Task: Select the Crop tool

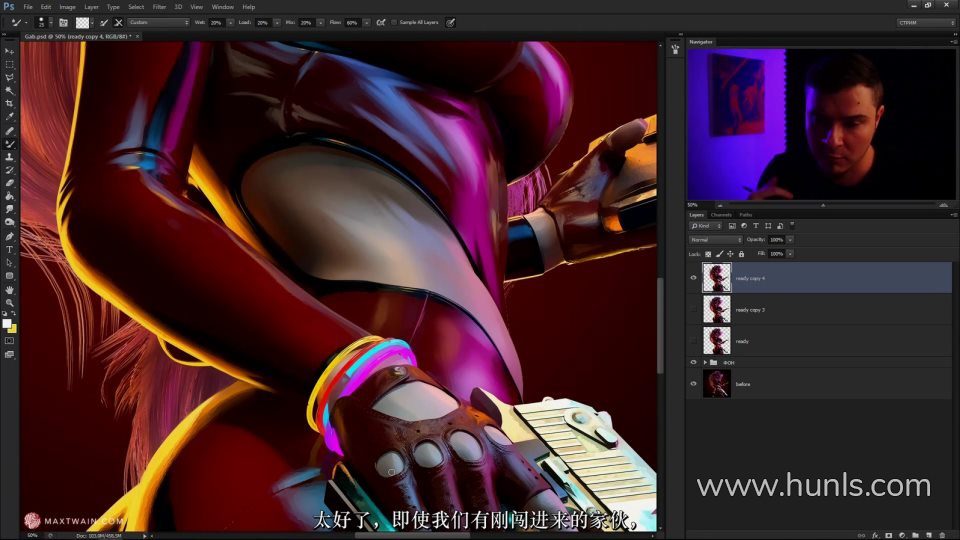Action: click(9, 103)
